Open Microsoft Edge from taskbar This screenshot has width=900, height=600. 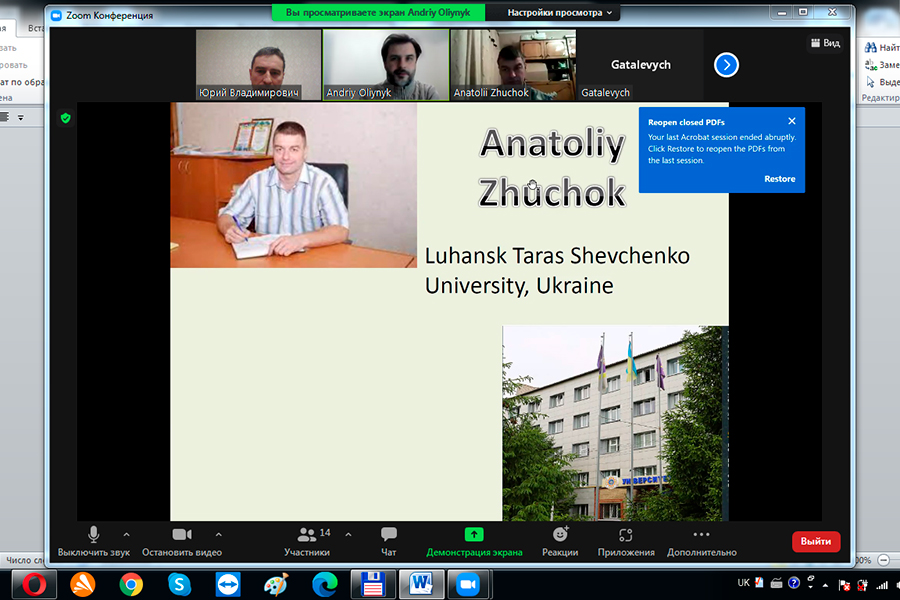coord(325,585)
